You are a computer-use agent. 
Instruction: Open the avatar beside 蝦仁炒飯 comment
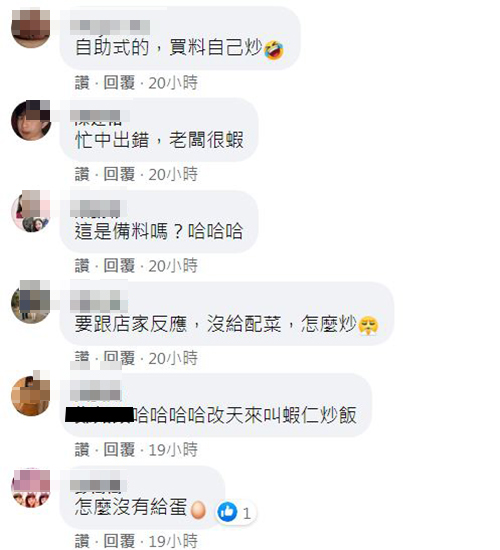31,395
